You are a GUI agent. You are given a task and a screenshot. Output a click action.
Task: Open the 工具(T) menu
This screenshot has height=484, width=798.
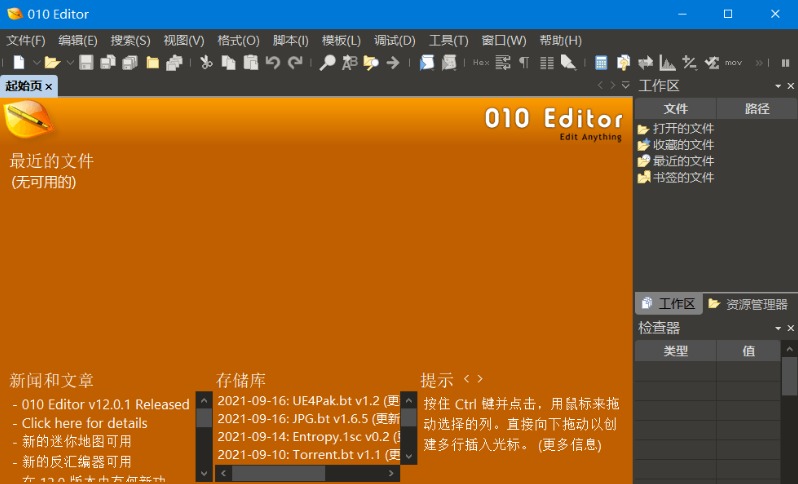coord(448,41)
